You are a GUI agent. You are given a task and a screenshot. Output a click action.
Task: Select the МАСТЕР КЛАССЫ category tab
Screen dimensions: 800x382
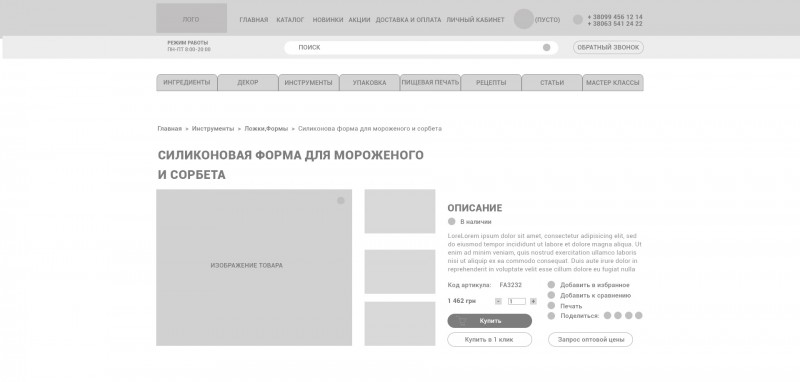pyautogui.click(x=613, y=83)
